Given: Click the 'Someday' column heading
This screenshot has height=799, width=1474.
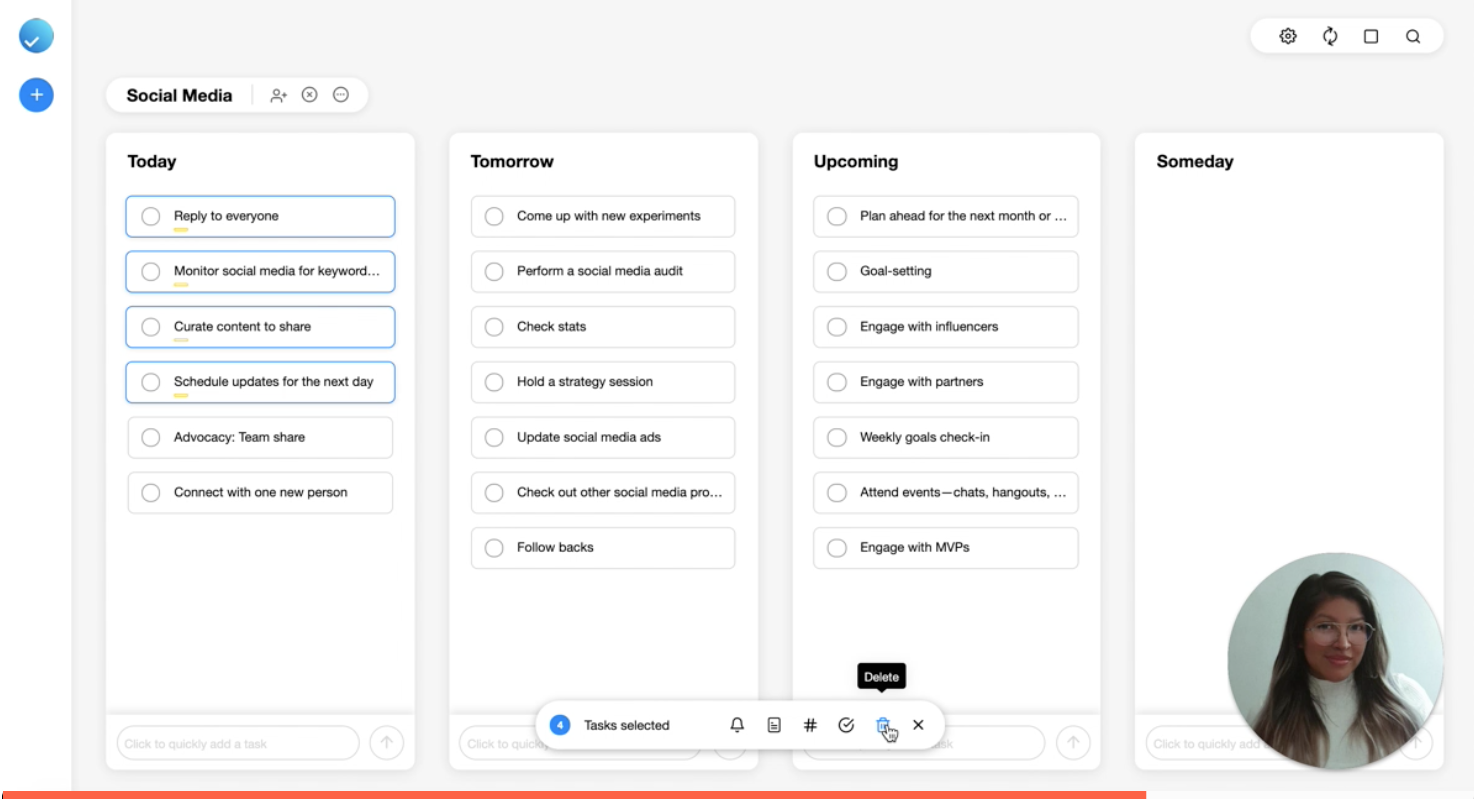Looking at the screenshot, I should (x=1195, y=161).
